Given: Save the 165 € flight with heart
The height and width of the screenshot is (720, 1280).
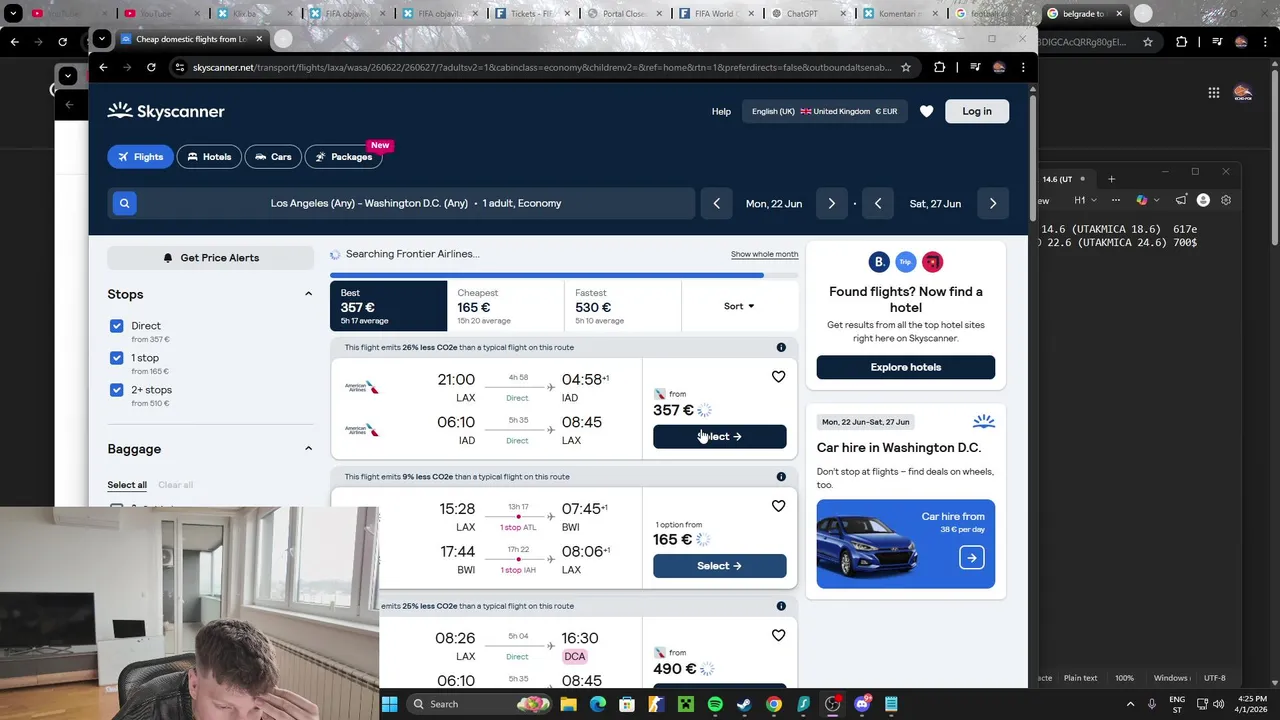Looking at the screenshot, I should (778, 506).
